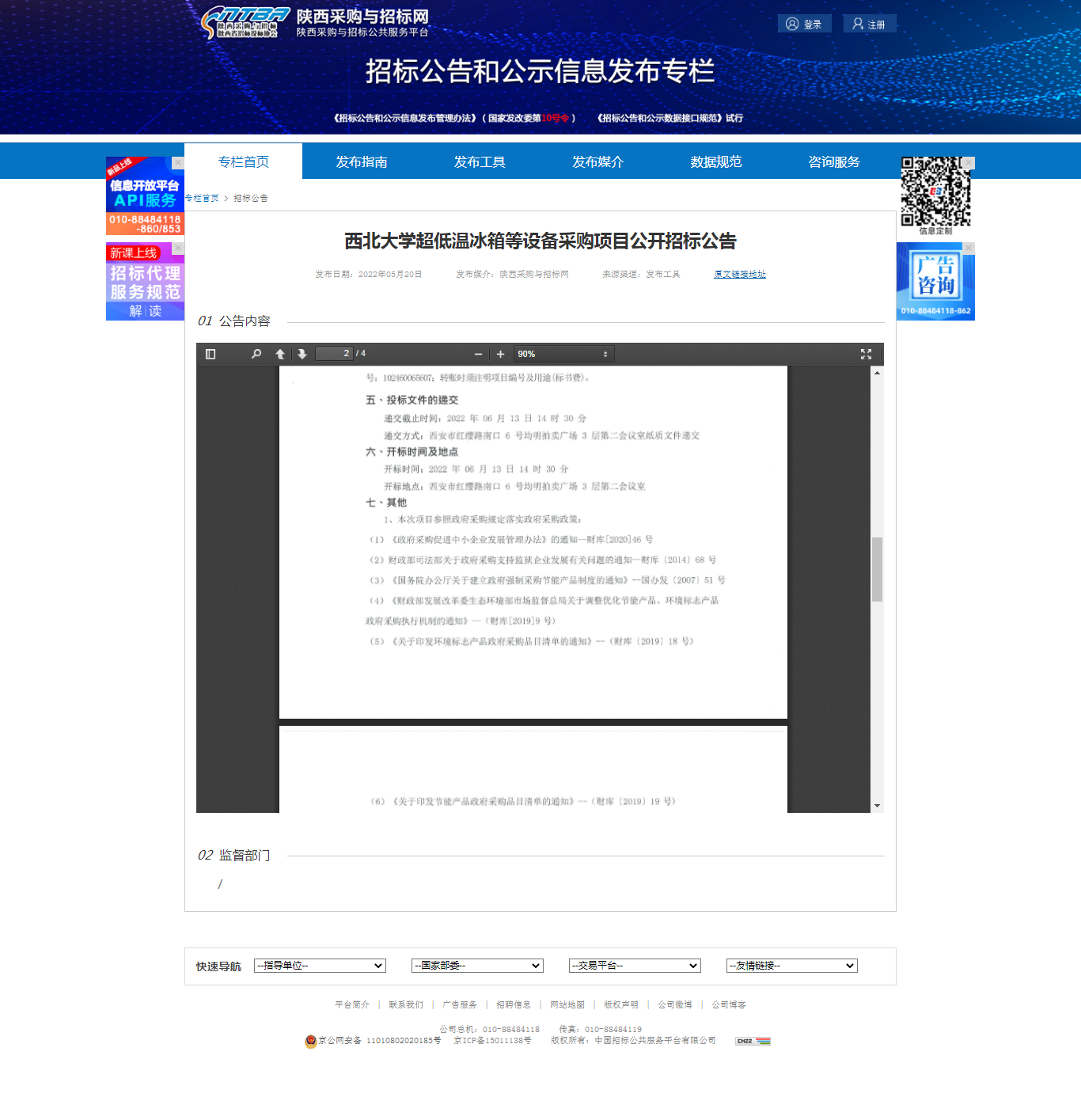Click the 注册 register button
The height and width of the screenshot is (1120, 1081).
pyautogui.click(x=869, y=24)
